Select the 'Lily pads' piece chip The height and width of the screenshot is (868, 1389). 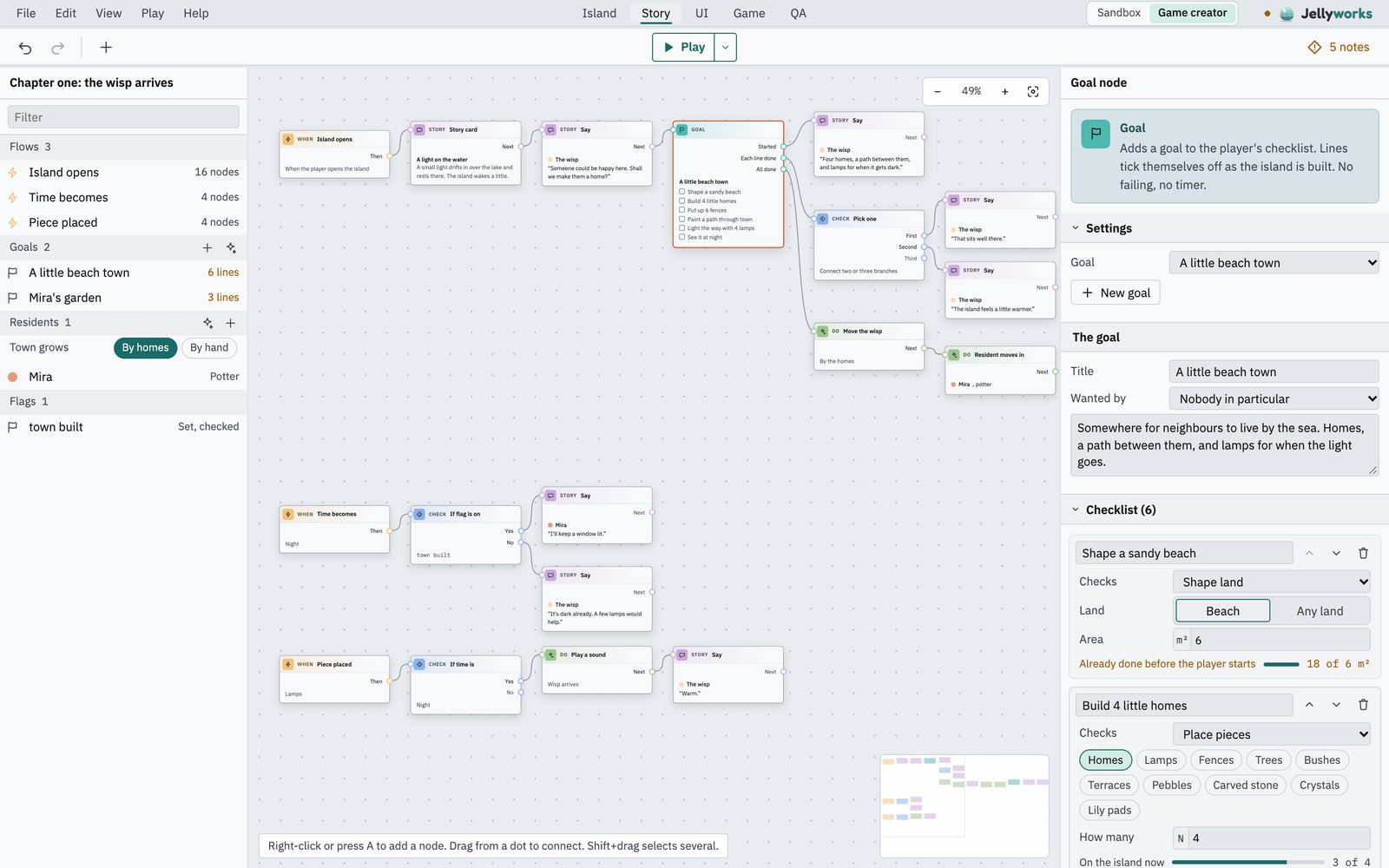[1109, 811]
